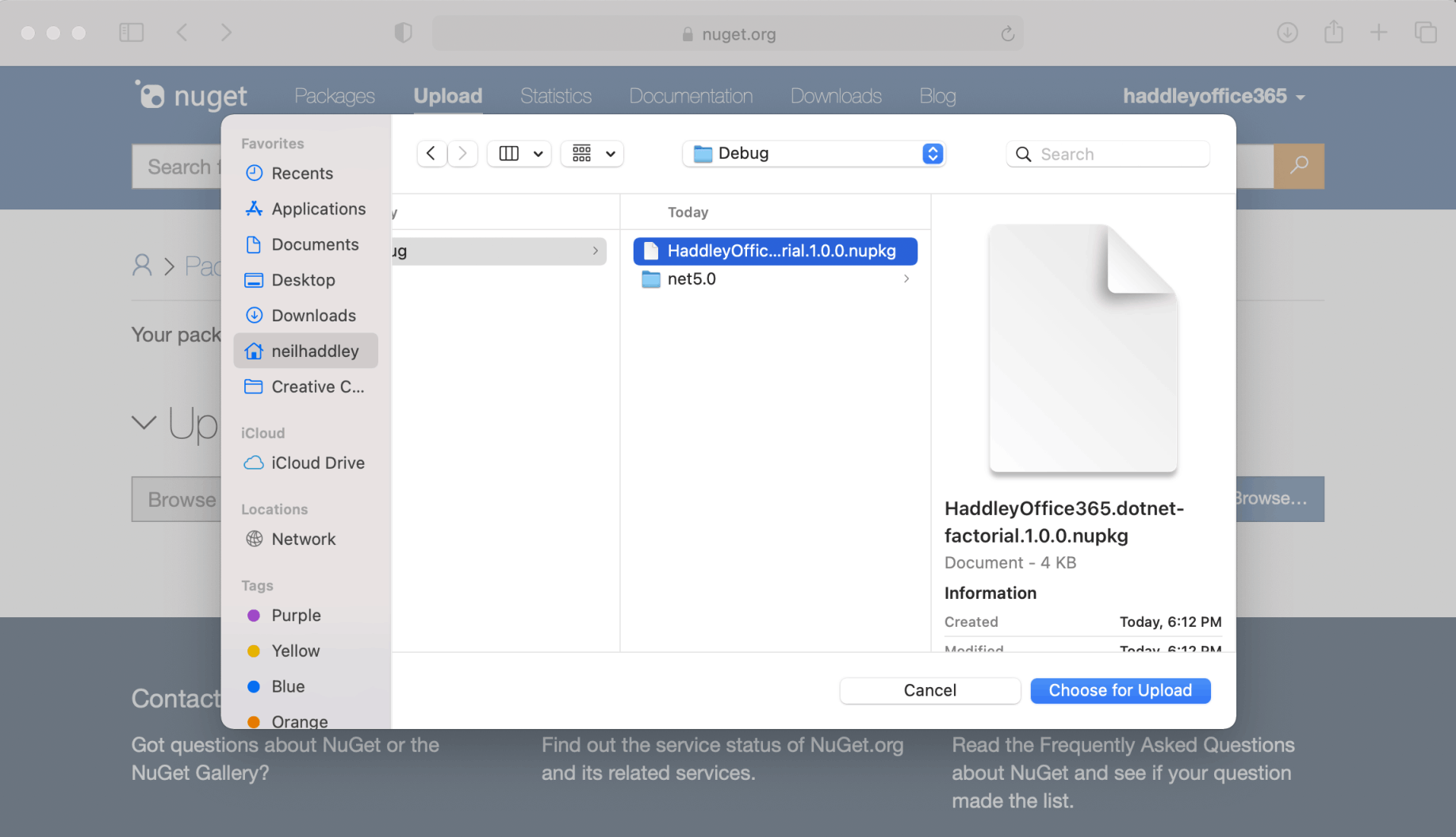The image size is (1456, 837).
Task: Click the Downloads arrow icon in sidebar
Action: click(254, 316)
